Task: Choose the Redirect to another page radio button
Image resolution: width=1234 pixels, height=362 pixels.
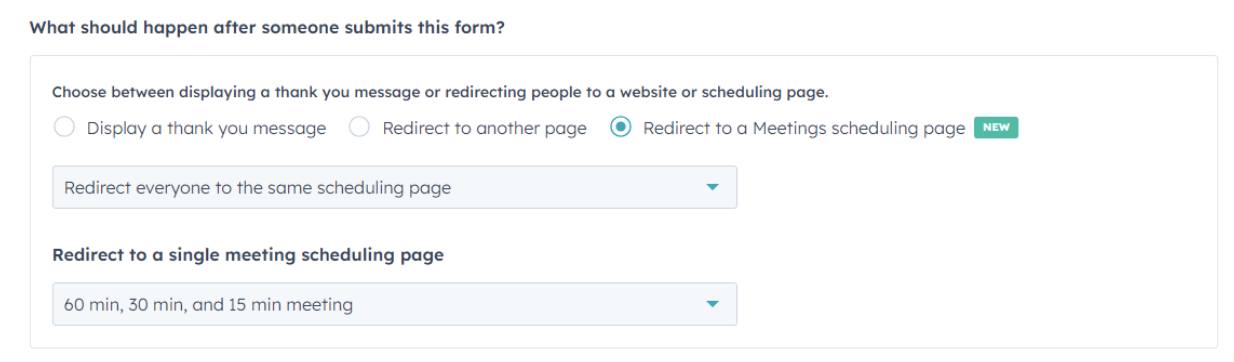Action: [x=360, y=128]
